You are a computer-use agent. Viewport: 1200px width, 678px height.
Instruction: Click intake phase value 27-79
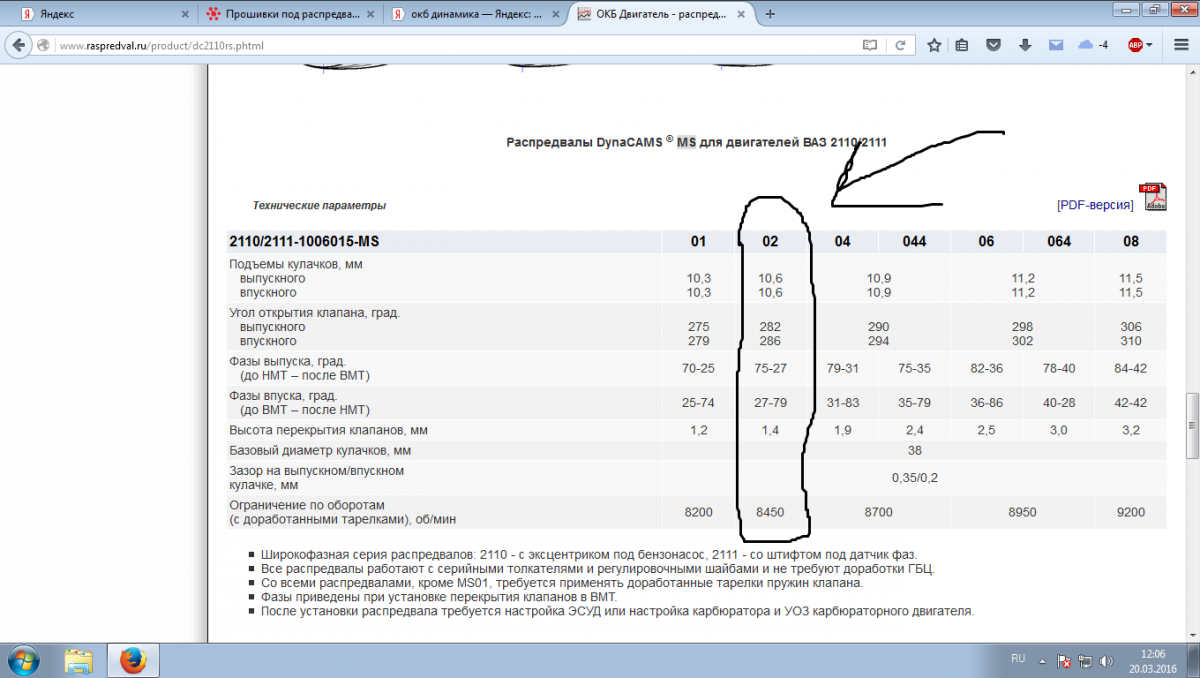[771, 403]
